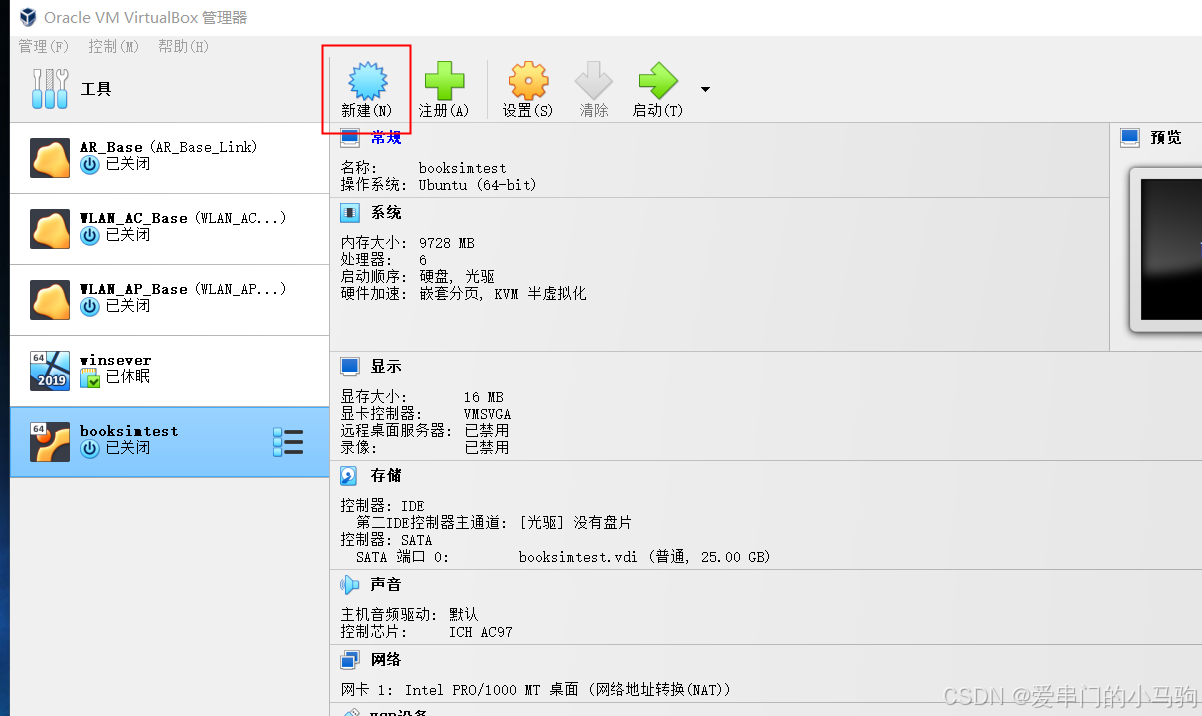Image resolution: width=1202 pixels, height=716 pixels.
Task: Click the Register (注册) green plus icon
Action: pyautogui.click(x=444, y=81)
